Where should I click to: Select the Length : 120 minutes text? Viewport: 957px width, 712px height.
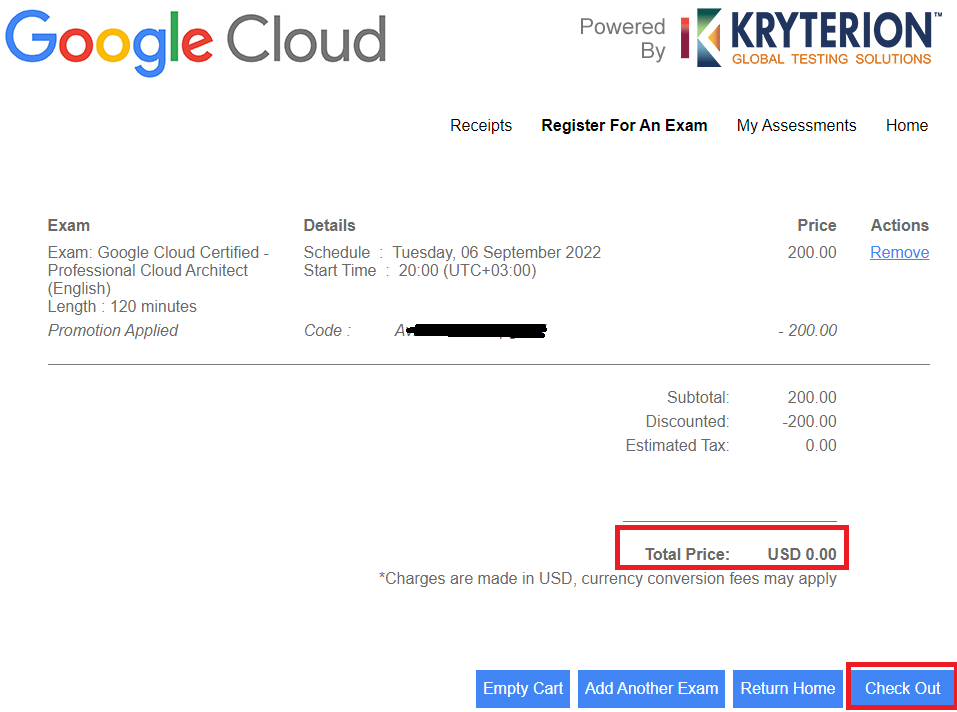click(x=122, y=306)
